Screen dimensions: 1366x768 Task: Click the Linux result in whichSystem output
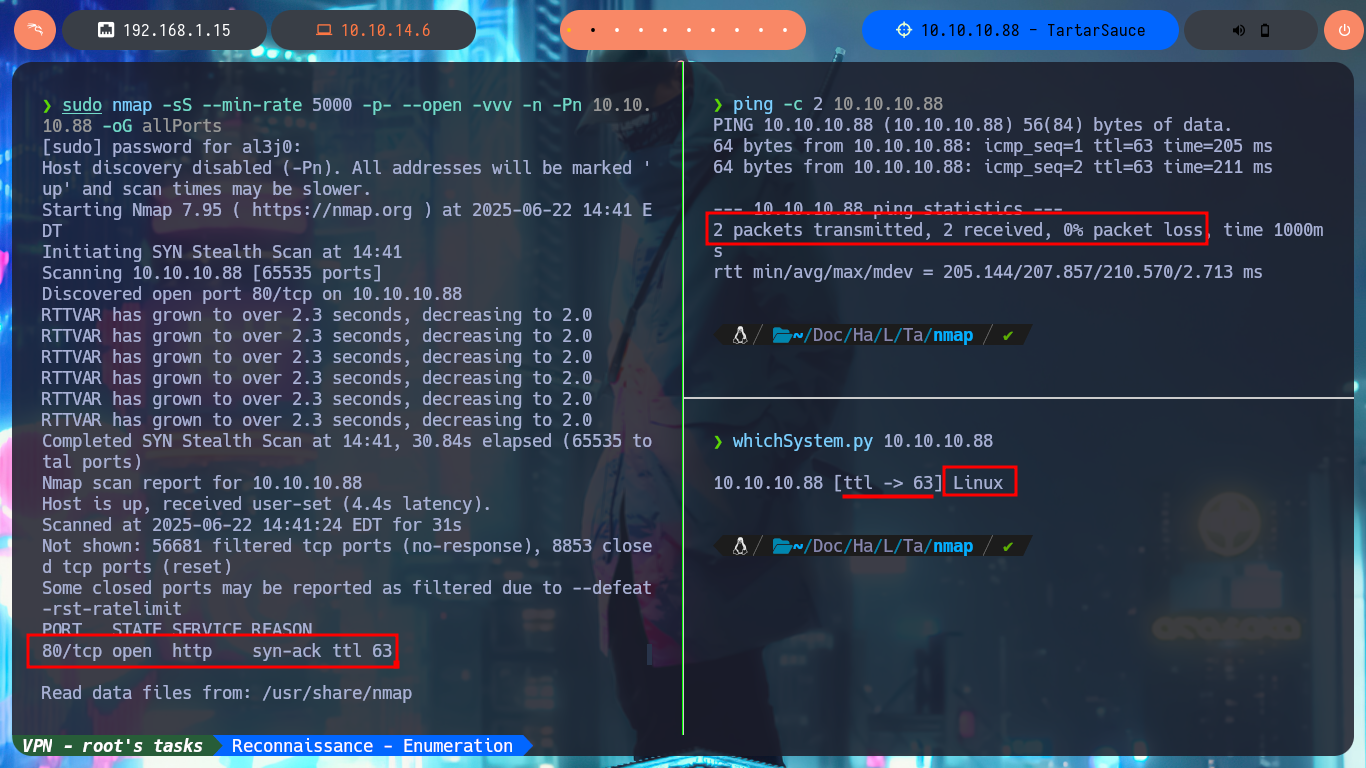point(978,483)
